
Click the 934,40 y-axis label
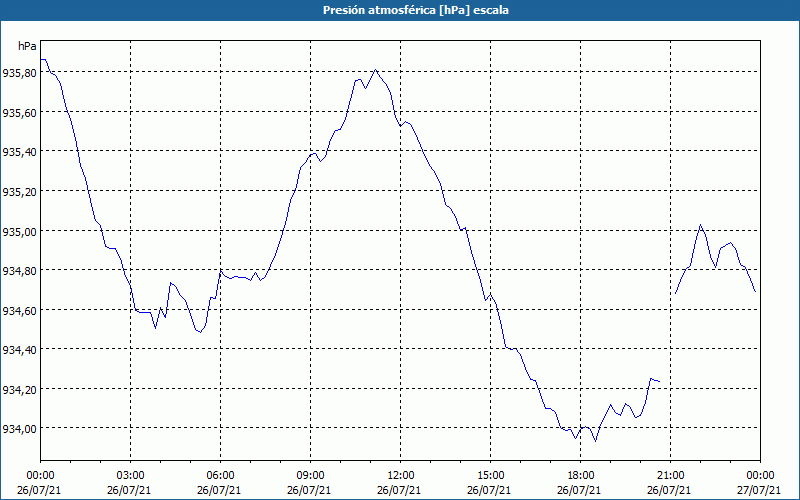coord(19,350)
